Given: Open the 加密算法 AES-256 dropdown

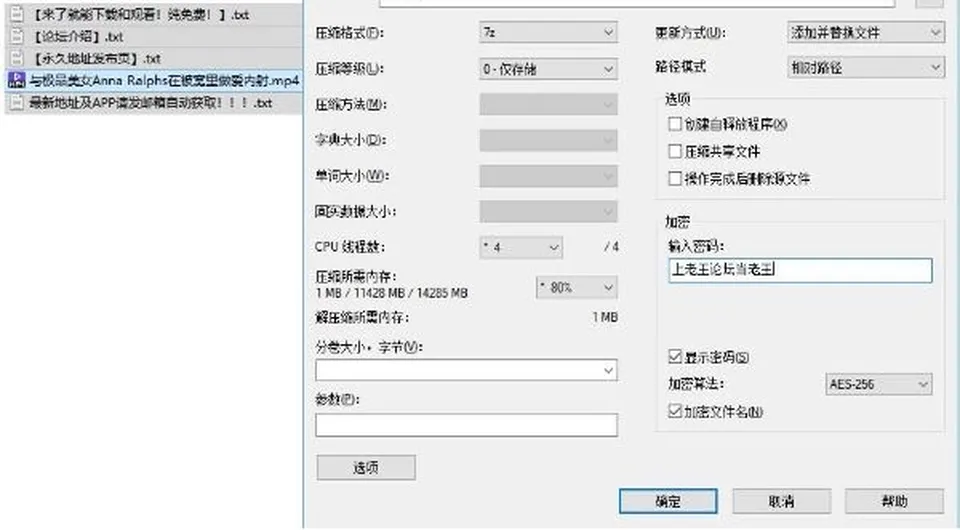Looking at the screenshot, I should pyautogui.click(x=879, y=384).
